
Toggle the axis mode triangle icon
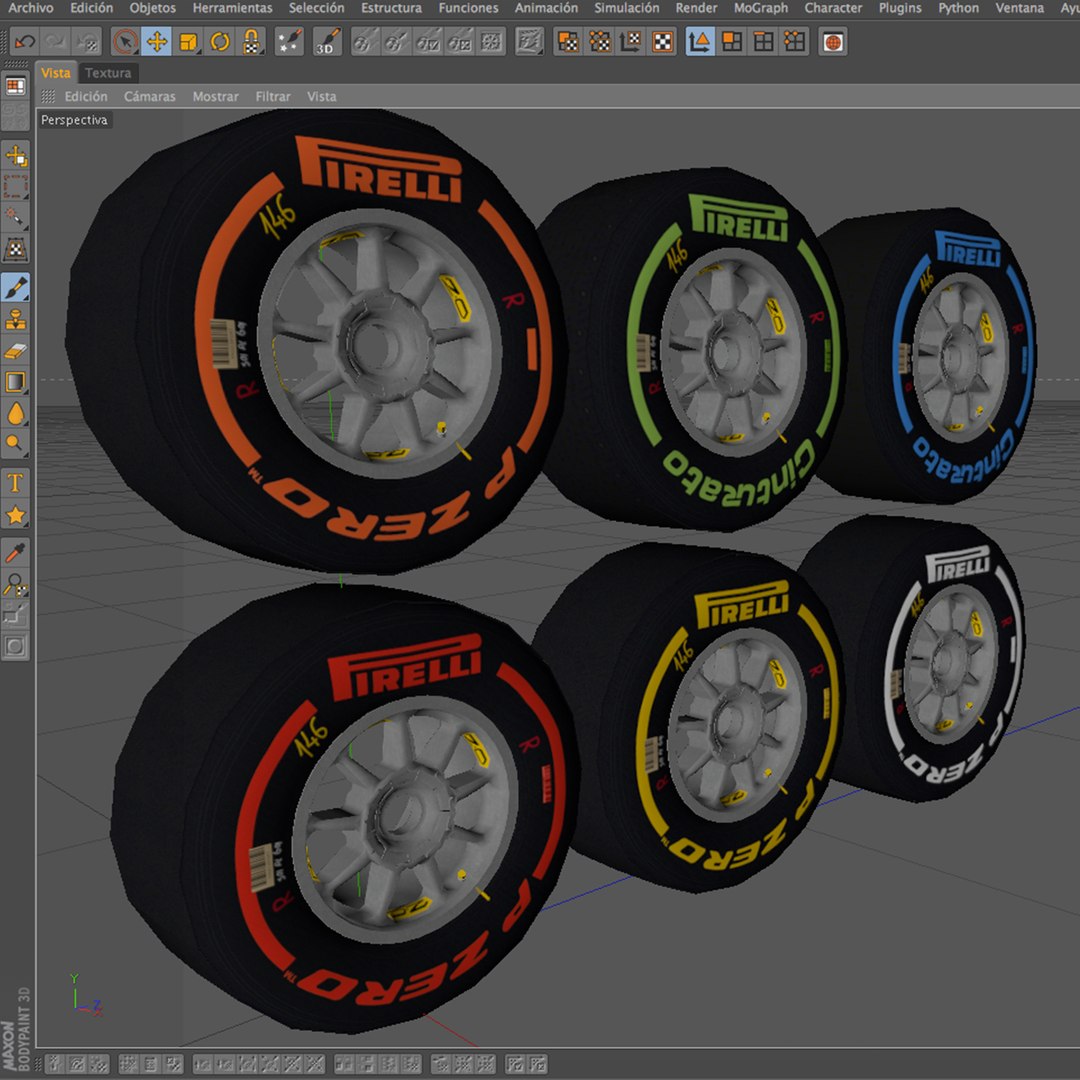pyautogui.click(x=700, y=42)
